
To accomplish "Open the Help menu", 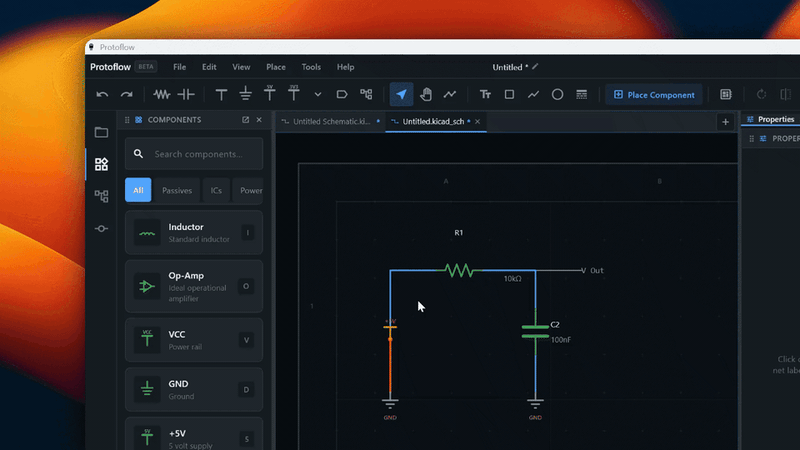I will (x=345, y=67).
